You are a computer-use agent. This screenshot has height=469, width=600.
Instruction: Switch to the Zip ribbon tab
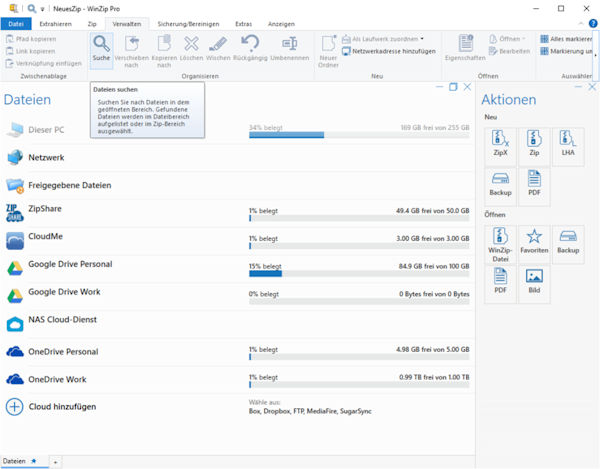click(92, 24)
